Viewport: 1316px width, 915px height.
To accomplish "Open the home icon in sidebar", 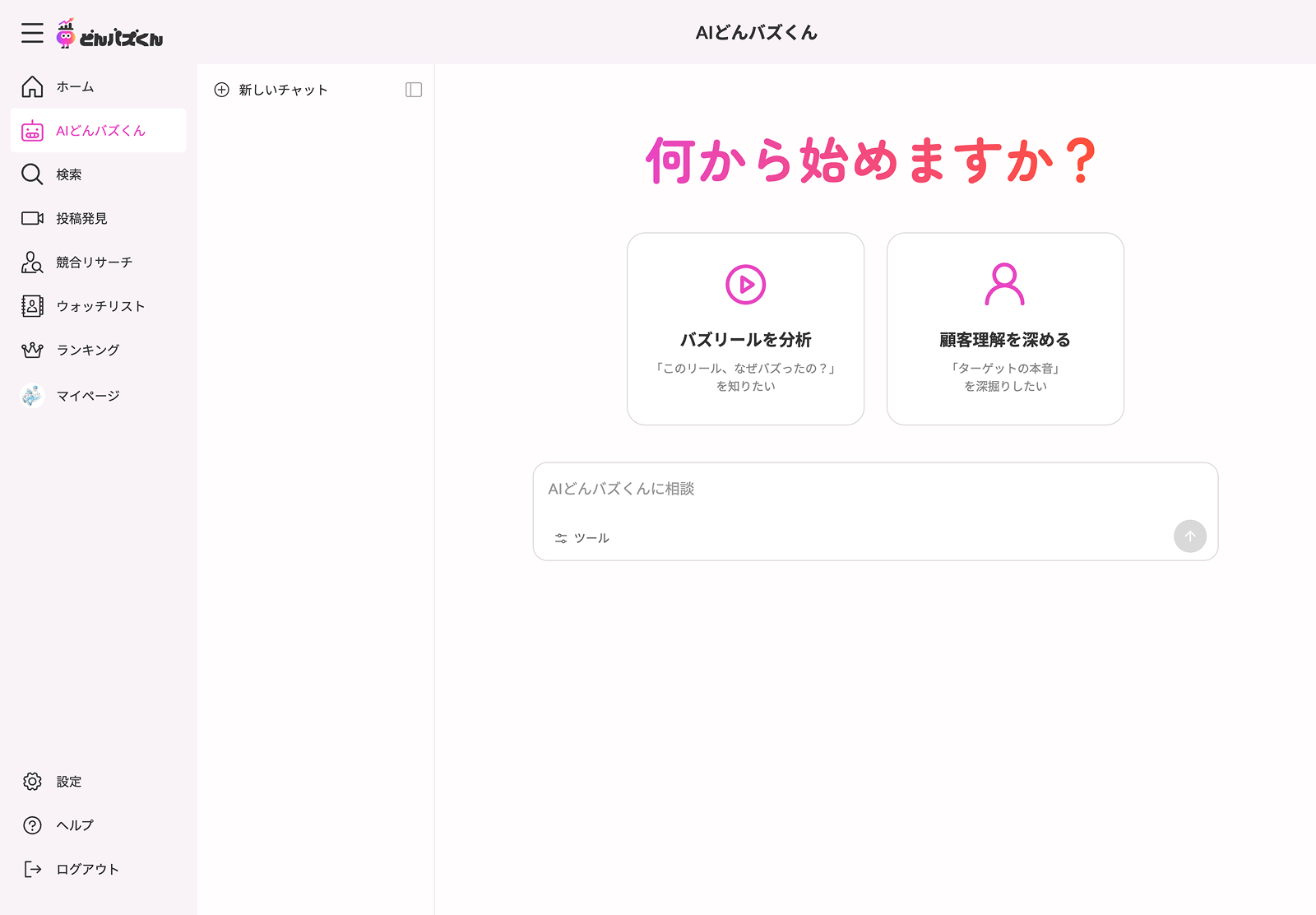I will [32, 86].
